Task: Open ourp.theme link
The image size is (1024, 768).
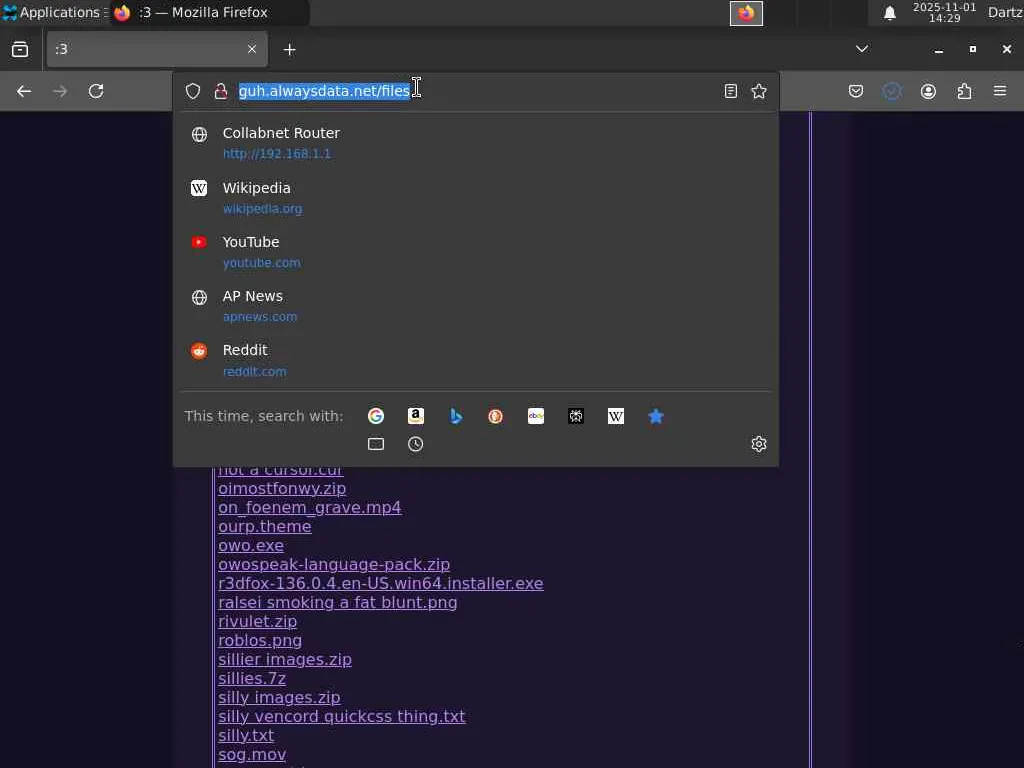Action: coord(264,526)
